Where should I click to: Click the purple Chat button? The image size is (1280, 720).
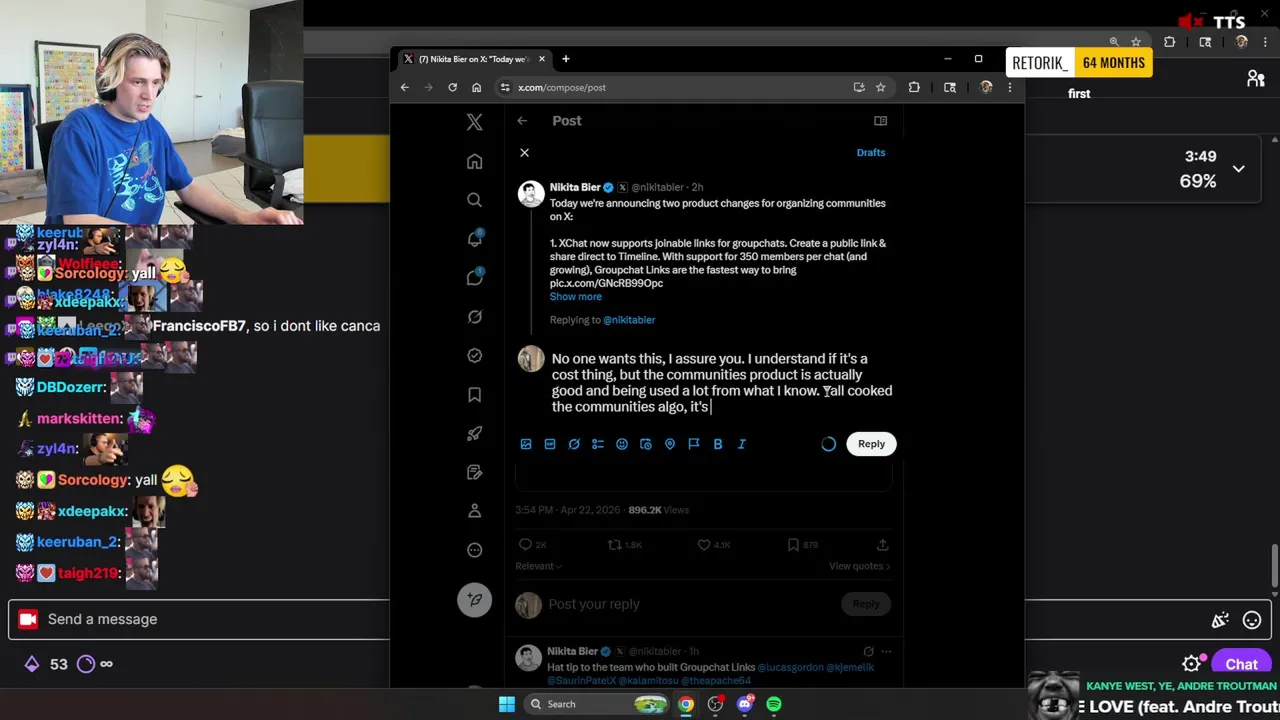[x=1241, y=664]
